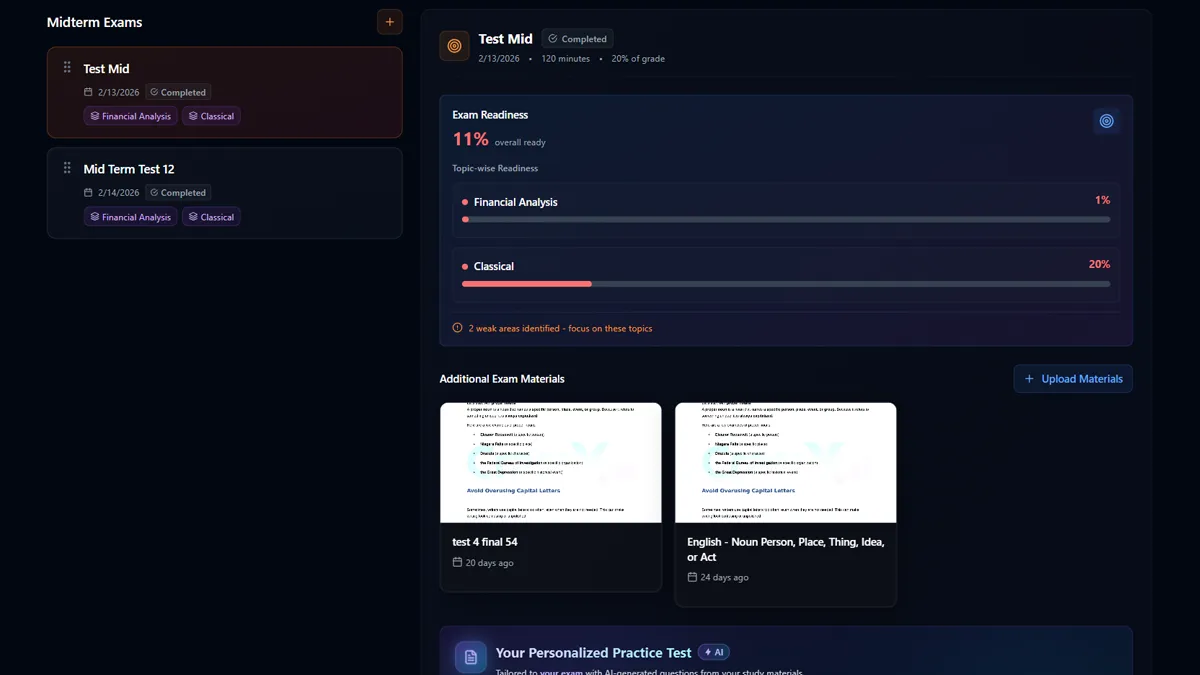Open the Classical readiness row
Screen dimensions: 1200x675
point(786,275)
